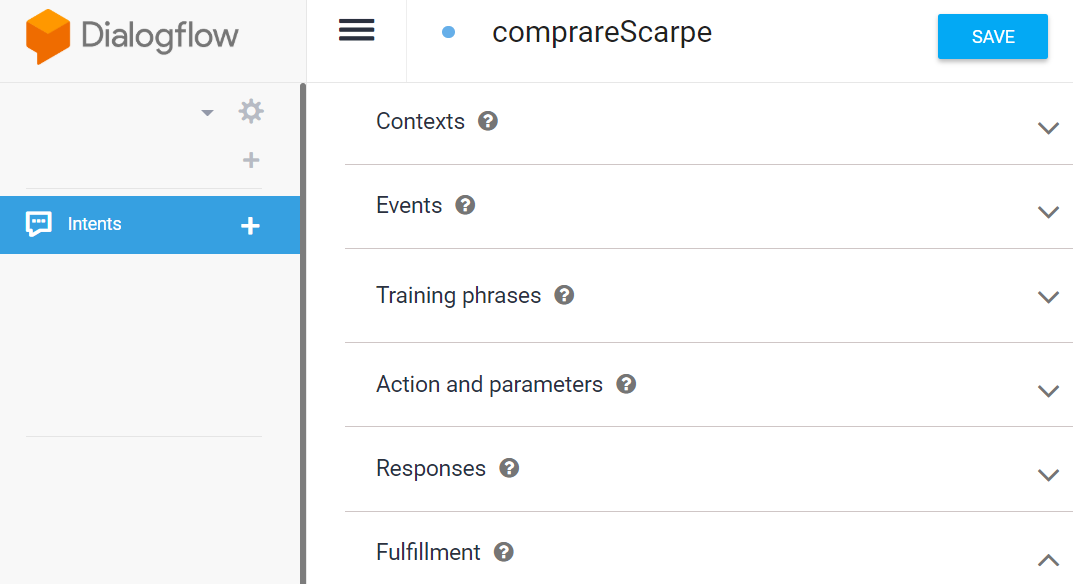The height and width of the screenshot is (584, 1073).
Task: Open agent settings gear icon
Action: pos(251,111)
